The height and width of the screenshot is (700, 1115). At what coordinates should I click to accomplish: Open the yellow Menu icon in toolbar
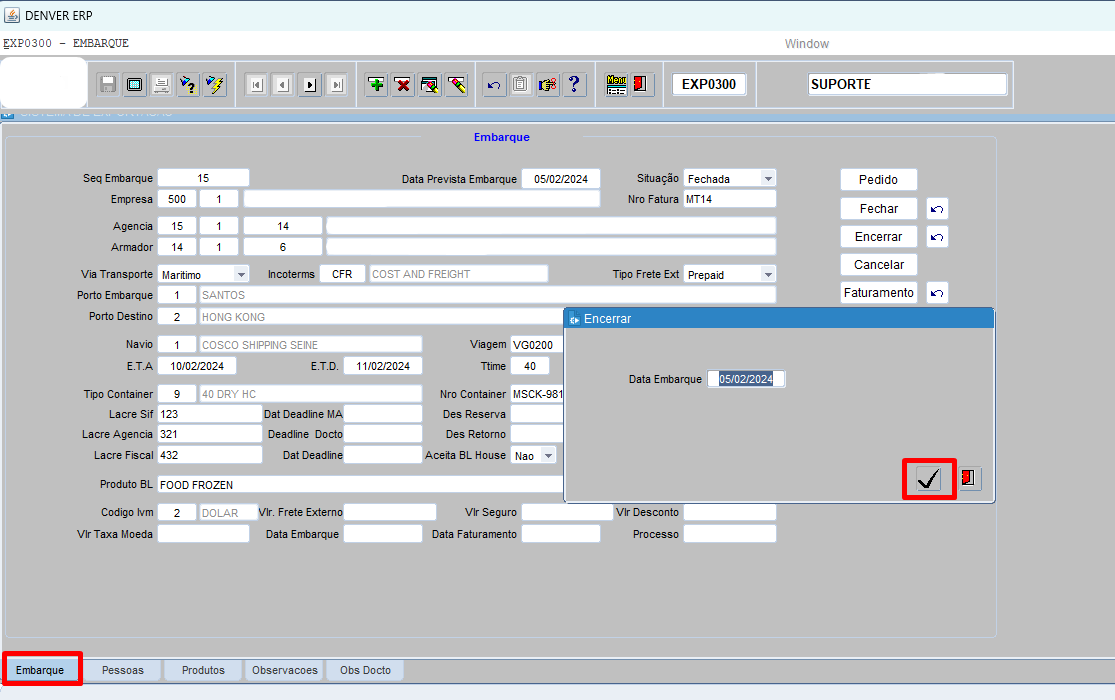pos(616,85)
